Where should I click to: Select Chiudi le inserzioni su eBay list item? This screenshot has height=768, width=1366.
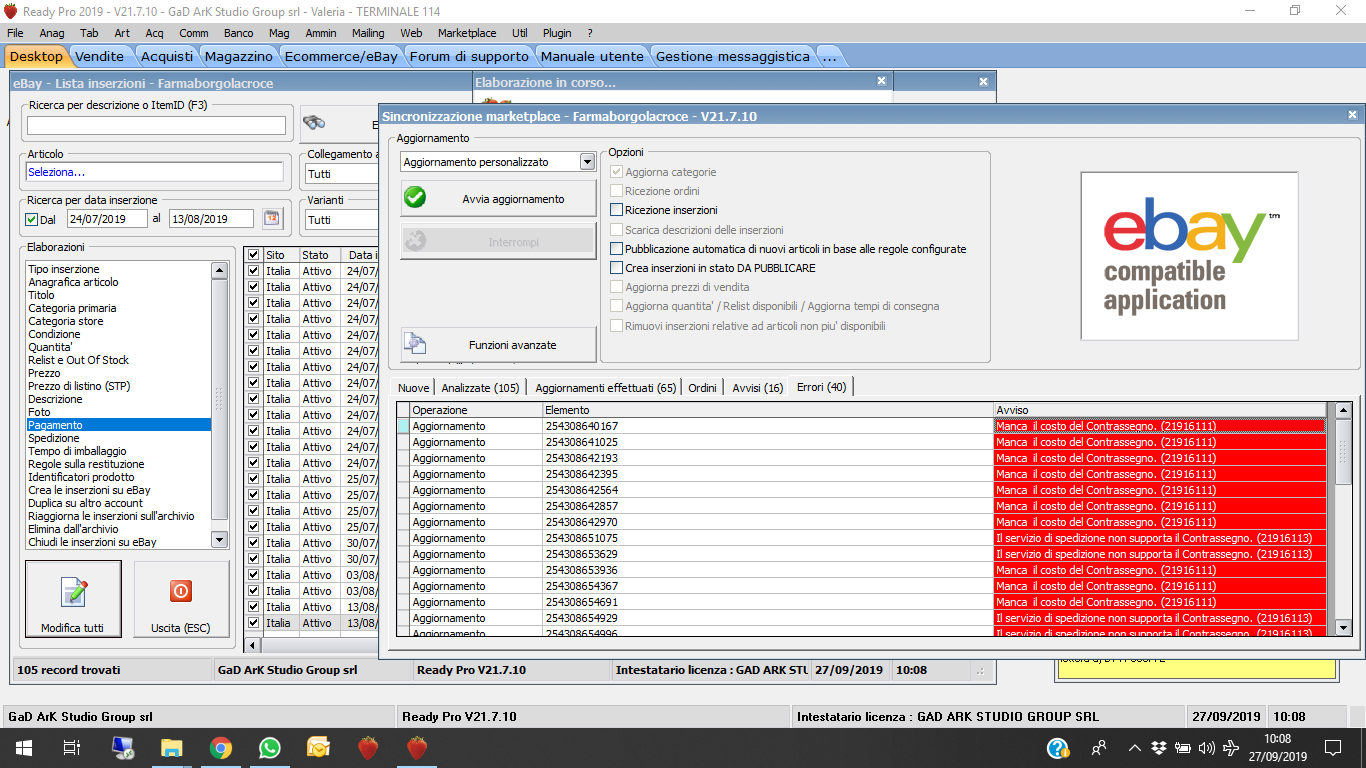click(119, 542)
